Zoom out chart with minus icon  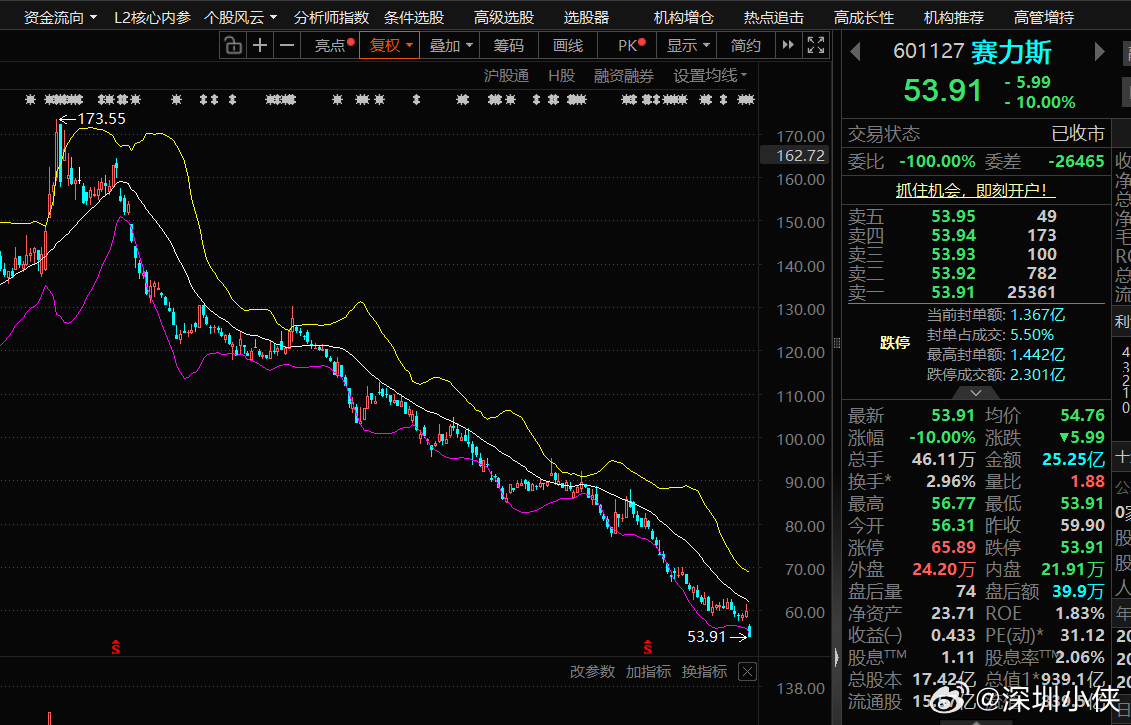click(x=287, y=45)
